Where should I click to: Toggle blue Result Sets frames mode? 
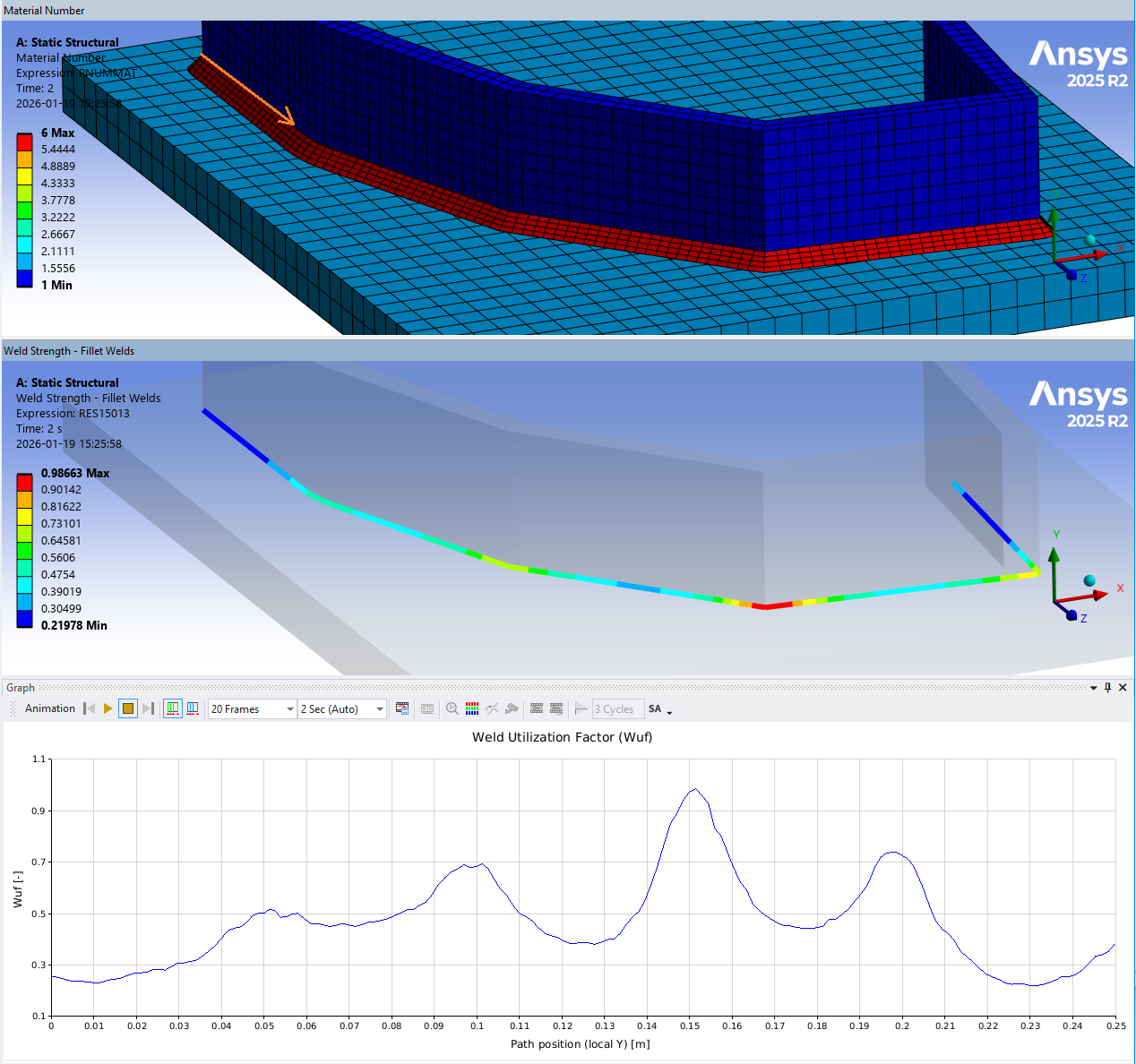193,708
